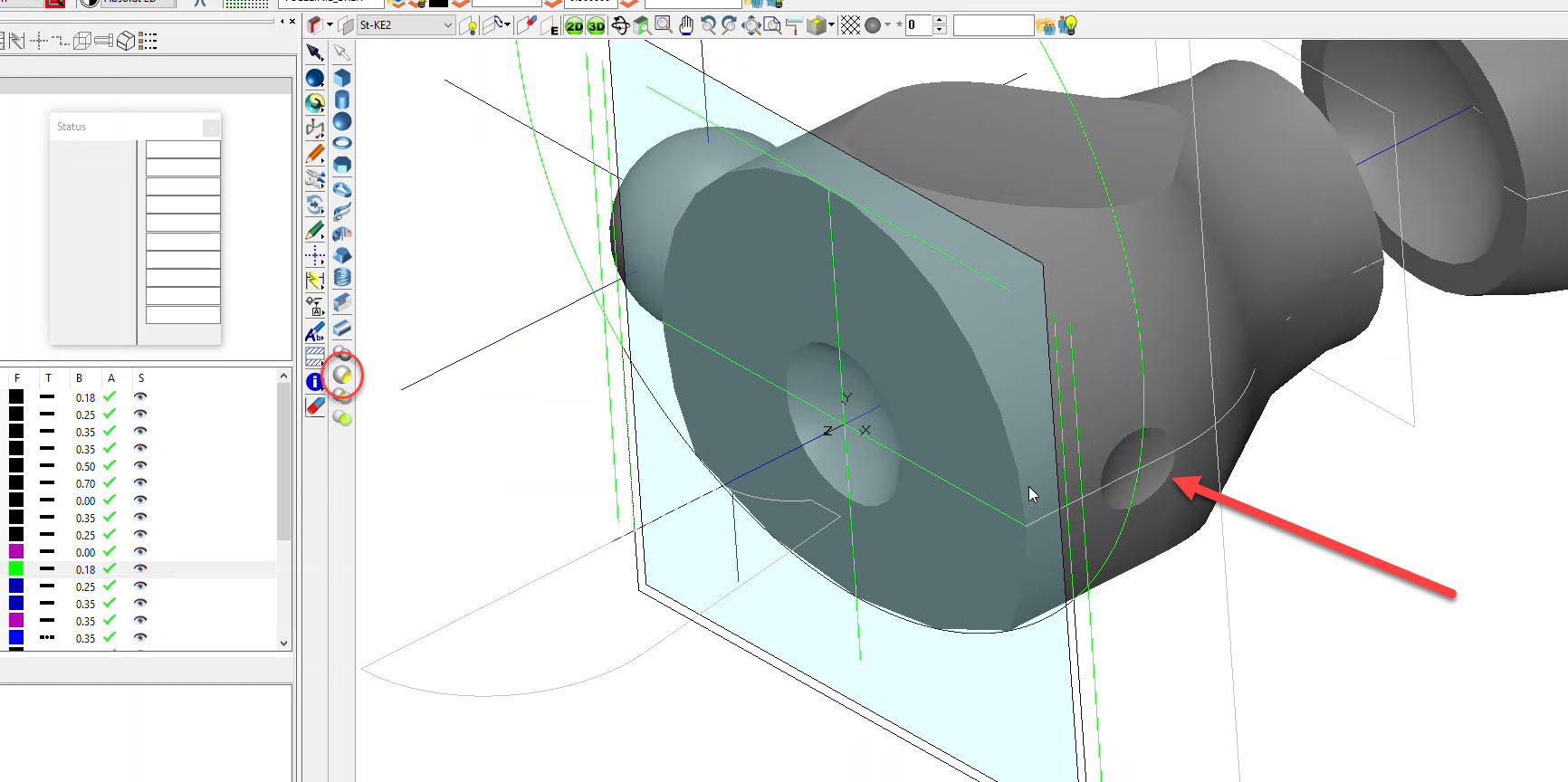The width and height of the screenshot is (1568, 782).
Task: Toggle active checkmark on the 0.70 row
Action: pyautogui.click(x=110, y=483)
